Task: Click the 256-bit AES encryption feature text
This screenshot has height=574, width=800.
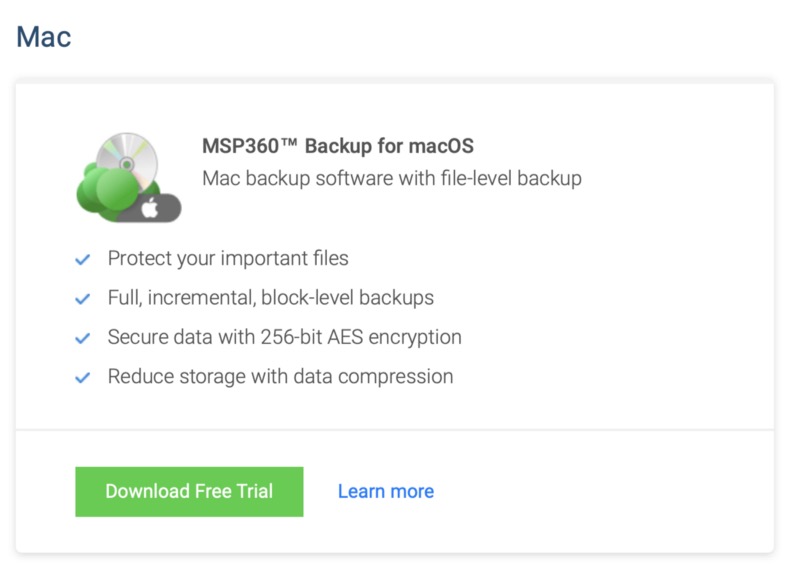Action: 285,337
